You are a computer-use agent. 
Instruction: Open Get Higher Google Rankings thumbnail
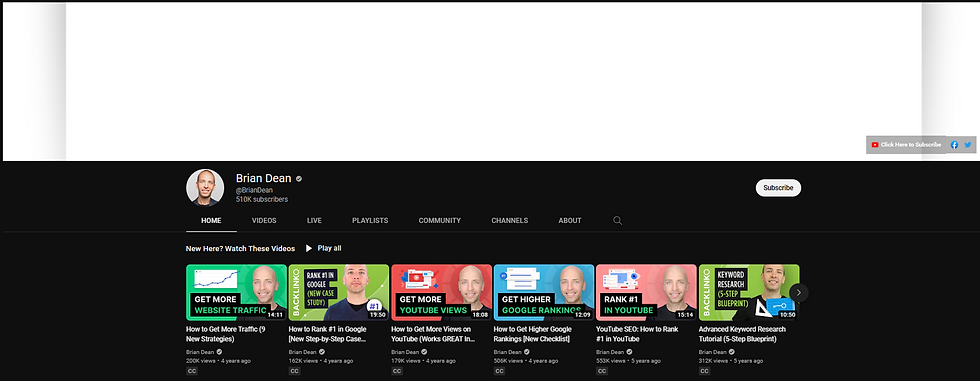coord(544,292)
